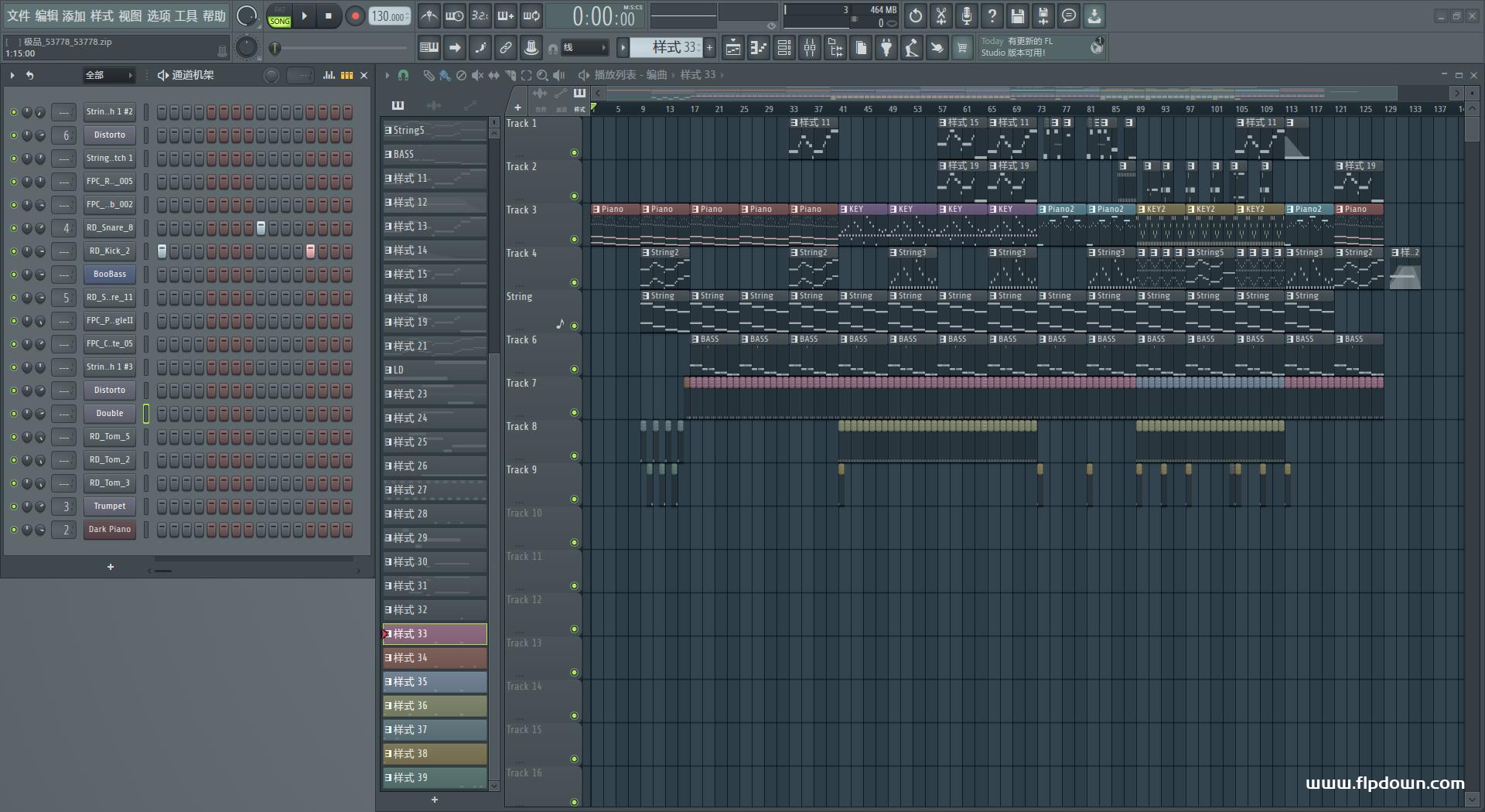Select the Slice tool in playlist

pyautogui.click(x=510, y=75)
